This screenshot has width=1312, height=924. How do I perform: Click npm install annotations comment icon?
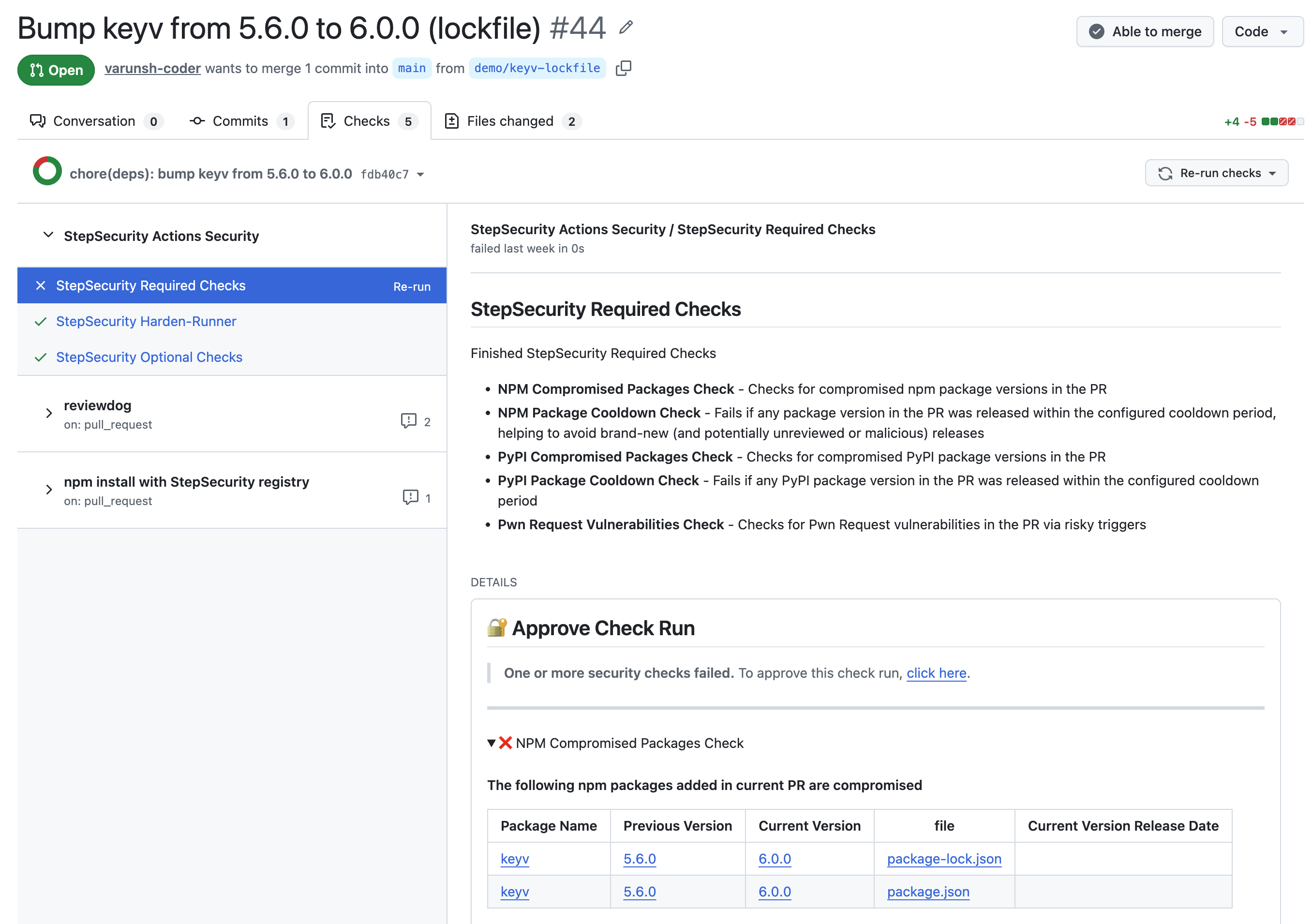pos(410,497)
